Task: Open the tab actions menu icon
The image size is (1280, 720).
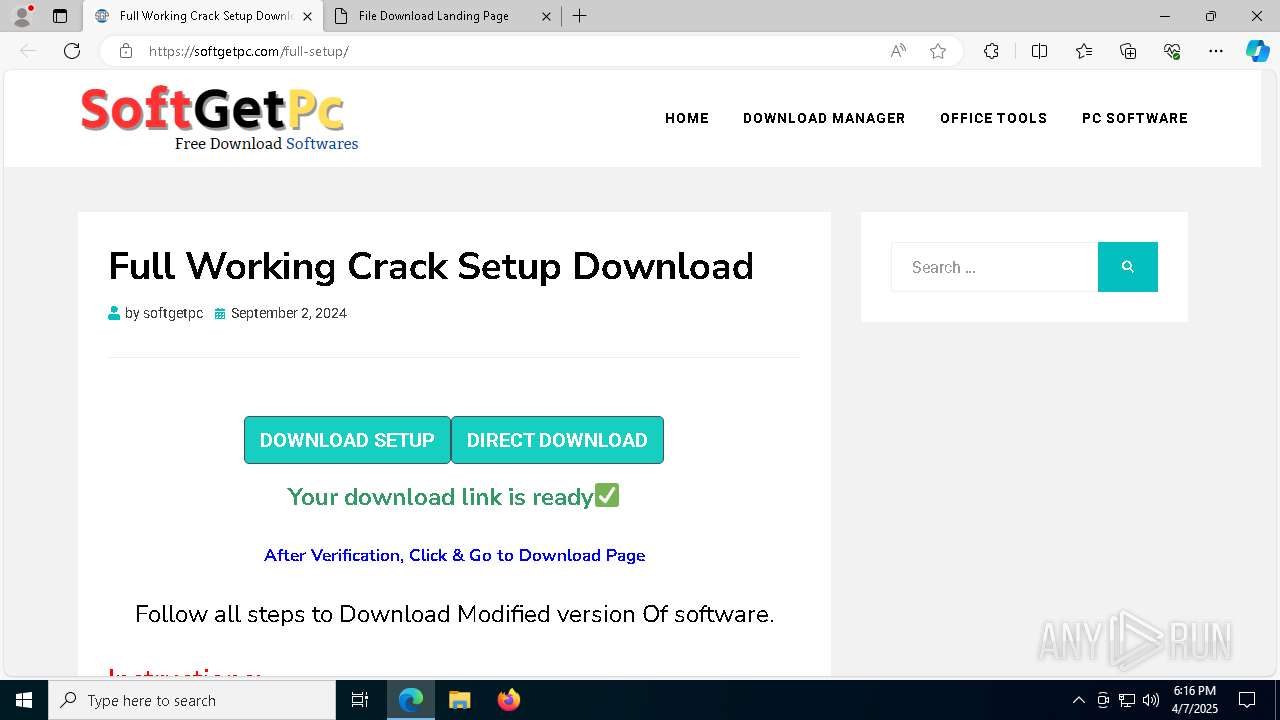Action: click(x=60, y=16)
